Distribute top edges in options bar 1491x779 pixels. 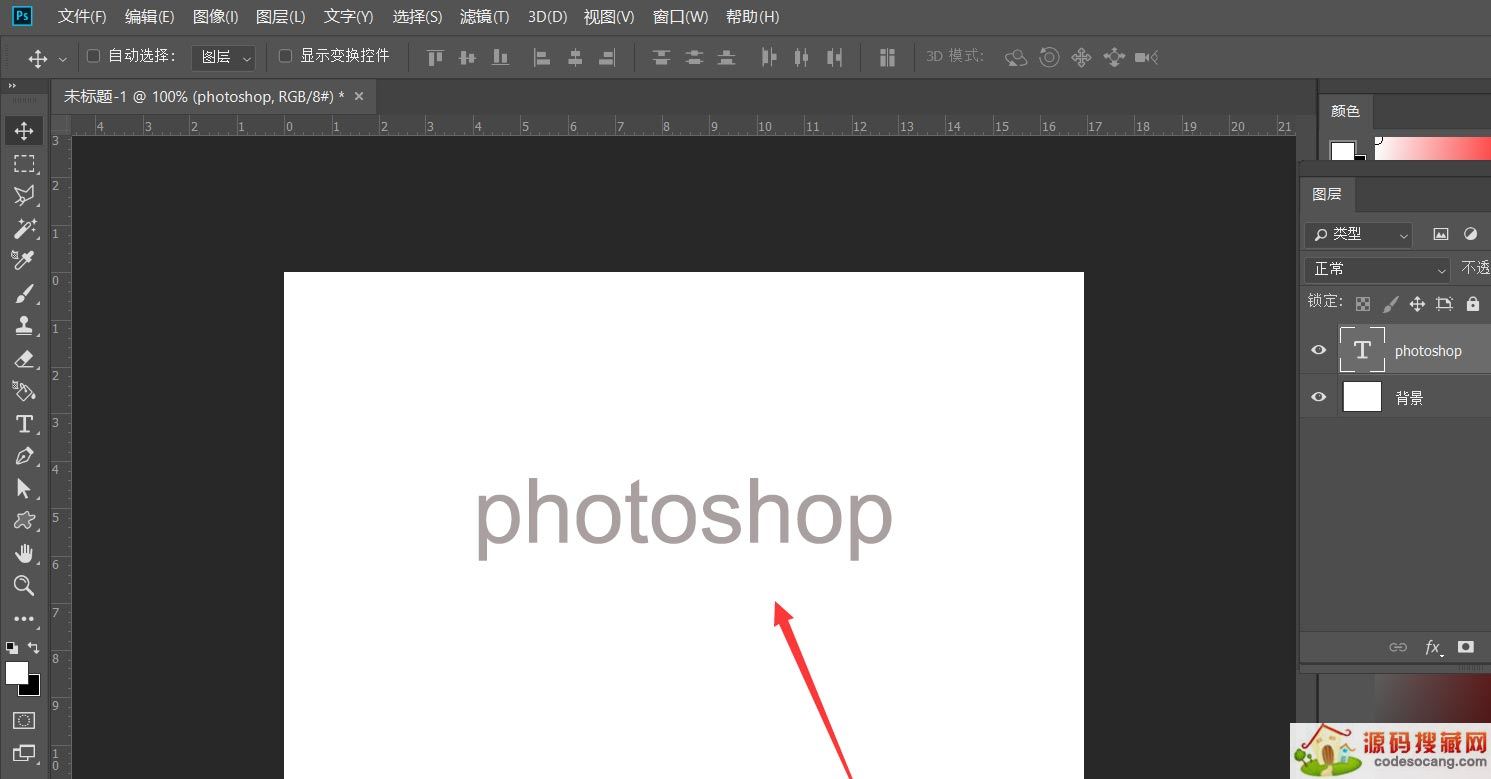click(661, 58)
